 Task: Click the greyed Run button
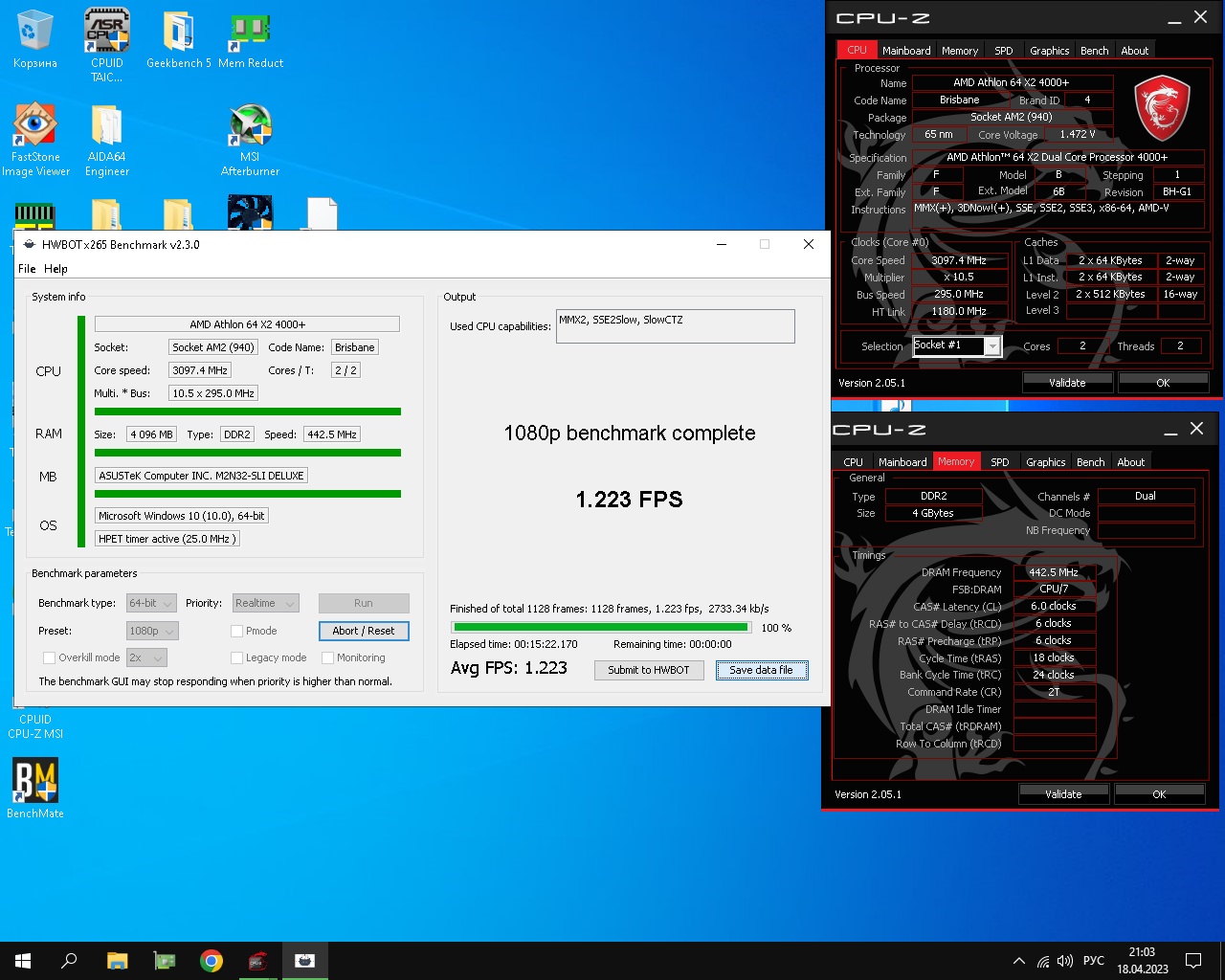(364, 603)
